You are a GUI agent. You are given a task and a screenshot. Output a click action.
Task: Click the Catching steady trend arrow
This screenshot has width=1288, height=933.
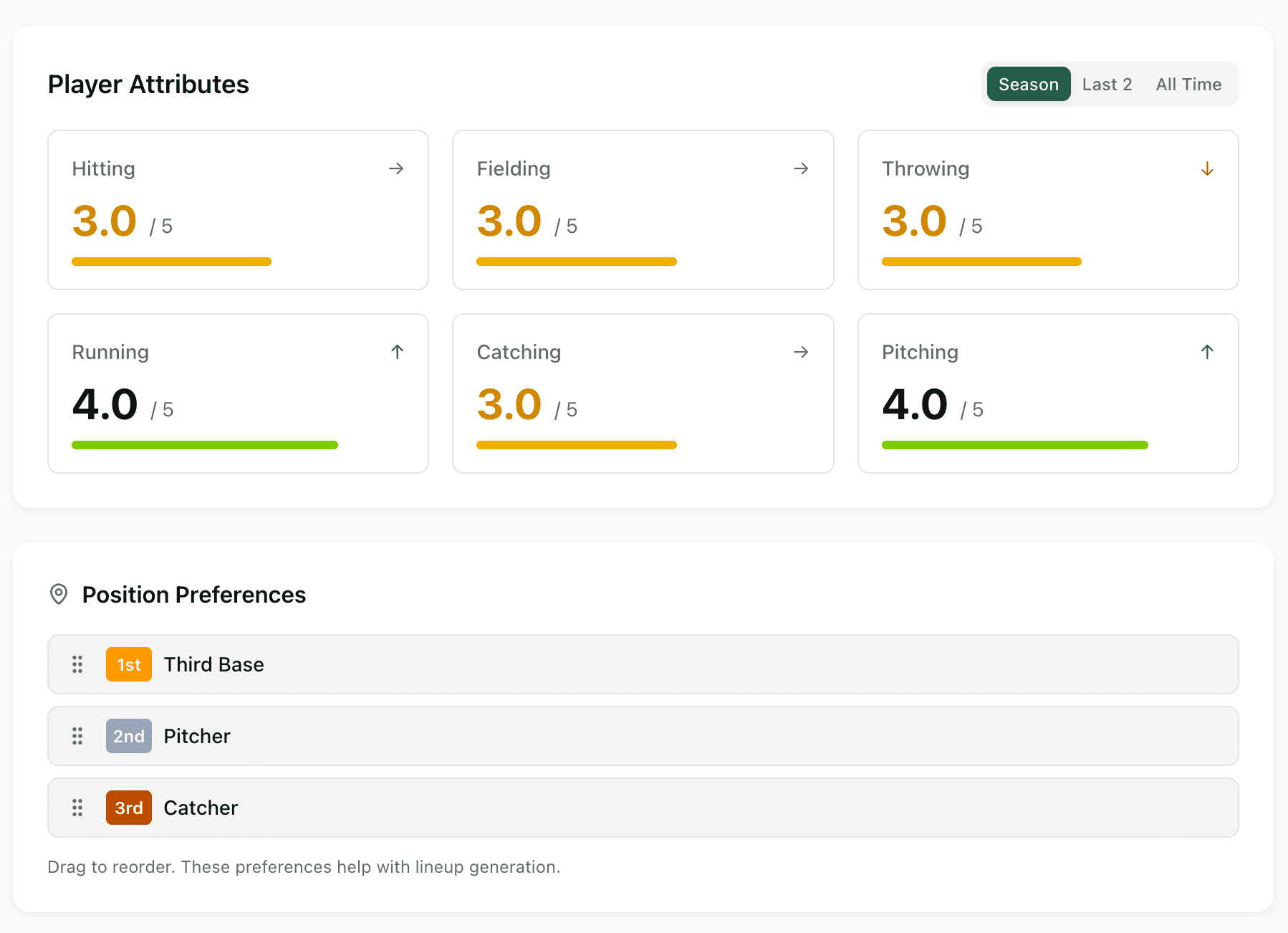(801, 352)
